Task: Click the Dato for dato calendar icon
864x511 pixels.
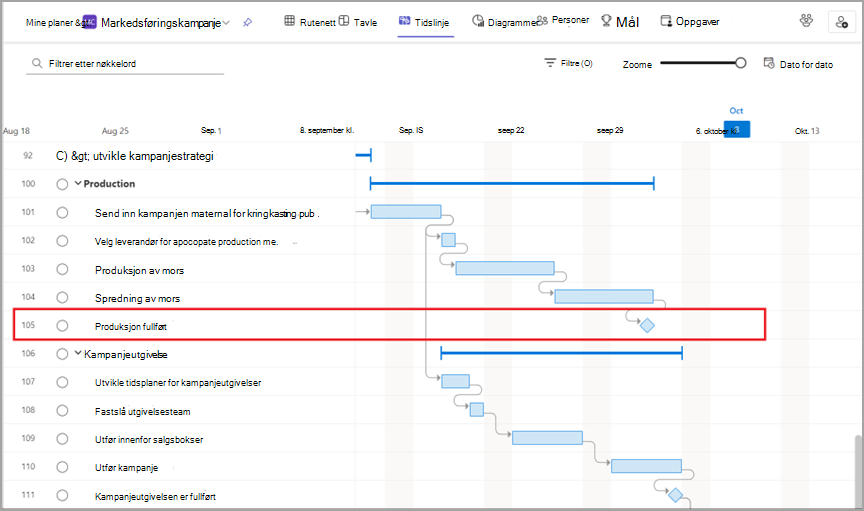Action: (769, 63)
